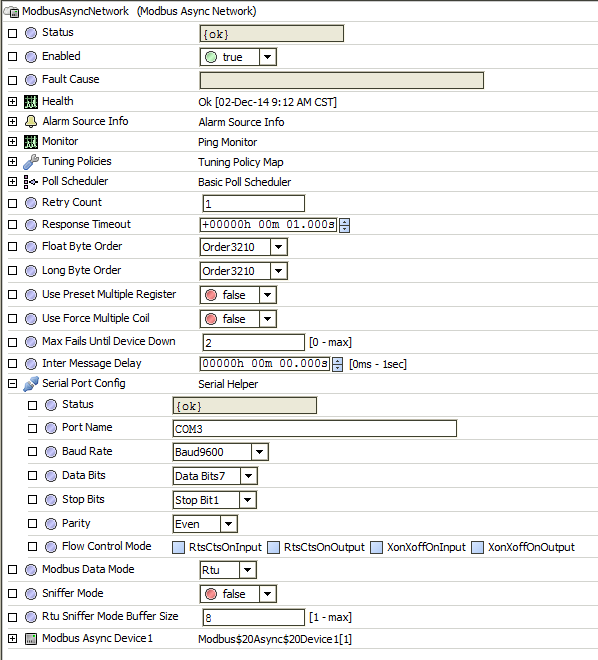Click the Modbus Async Device1 icon
Image resolution: width=598 pixels, height=660 pixels.
[31, 639]
